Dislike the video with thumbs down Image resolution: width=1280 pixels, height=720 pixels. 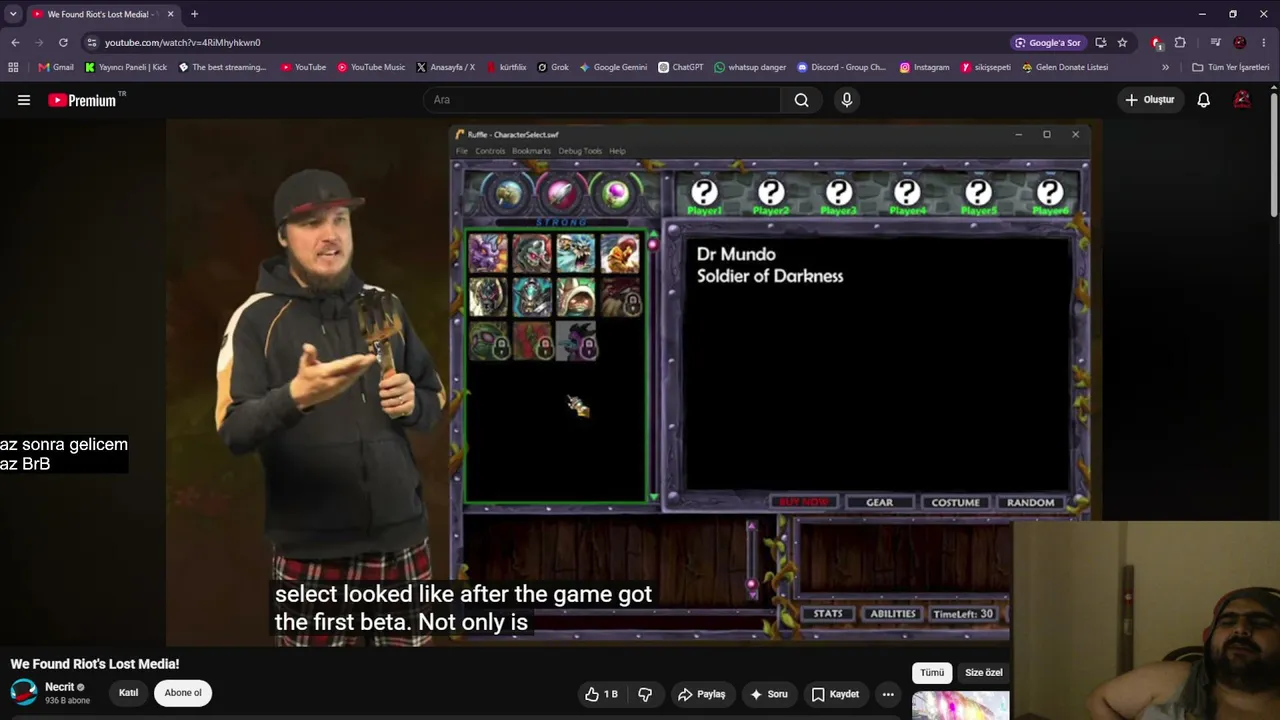(x=645, y=694)
